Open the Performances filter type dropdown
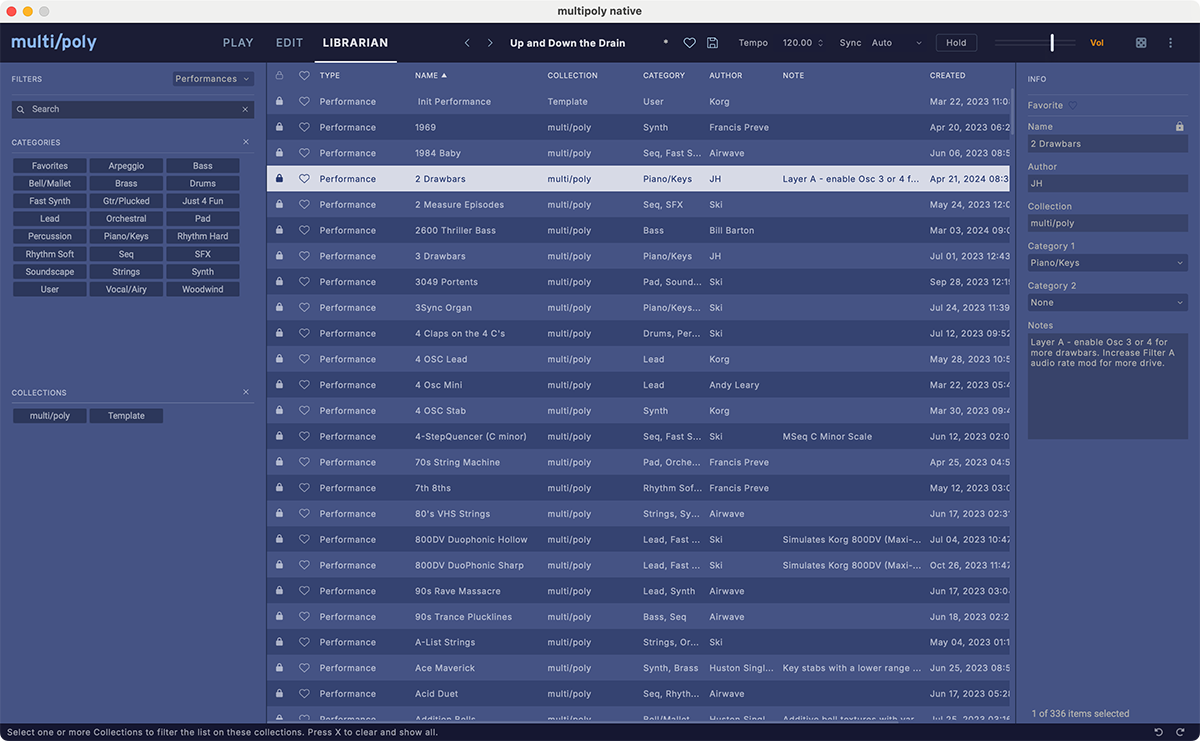 tap(212, 79)
